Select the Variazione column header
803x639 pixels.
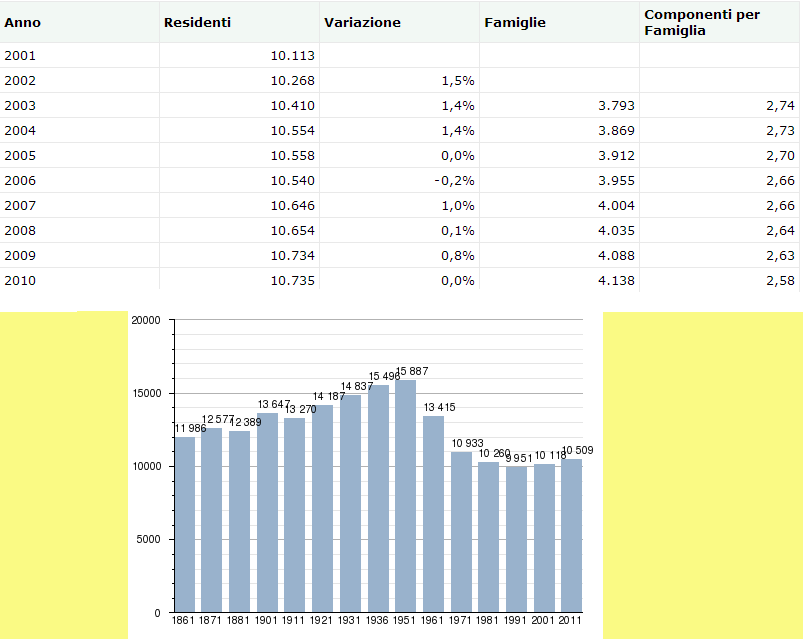tap(362, 22)
